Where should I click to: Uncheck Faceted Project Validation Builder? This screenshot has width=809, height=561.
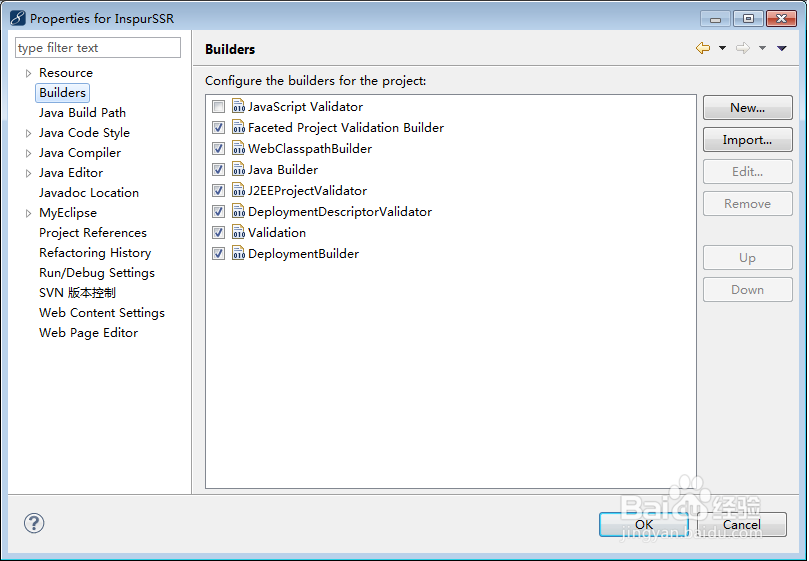click(219, 127)
